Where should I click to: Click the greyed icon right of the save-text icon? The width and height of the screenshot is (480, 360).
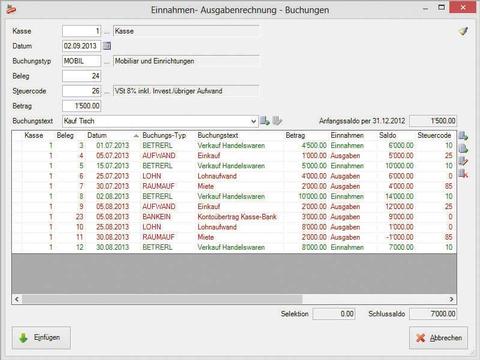pos(277,121)
